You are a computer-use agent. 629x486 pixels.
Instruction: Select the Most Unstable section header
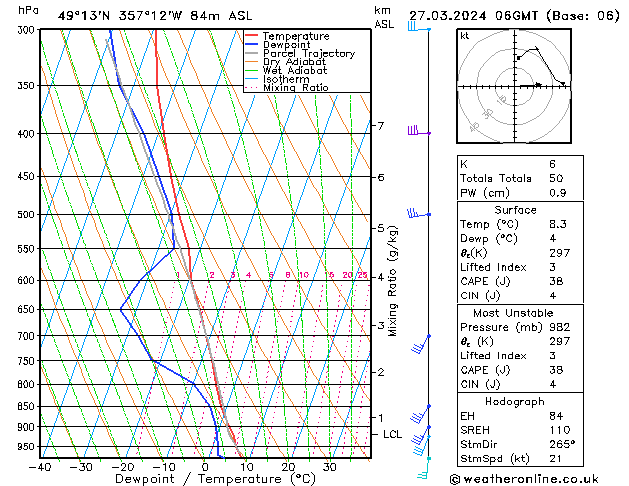pyautogui.click(x=515, y=313)
